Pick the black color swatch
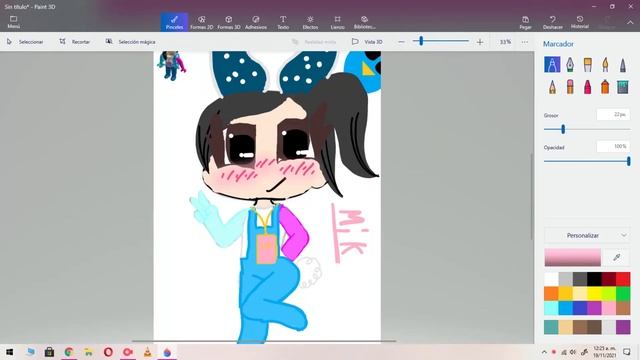This screenshot has width=640, height=360. 594,279
